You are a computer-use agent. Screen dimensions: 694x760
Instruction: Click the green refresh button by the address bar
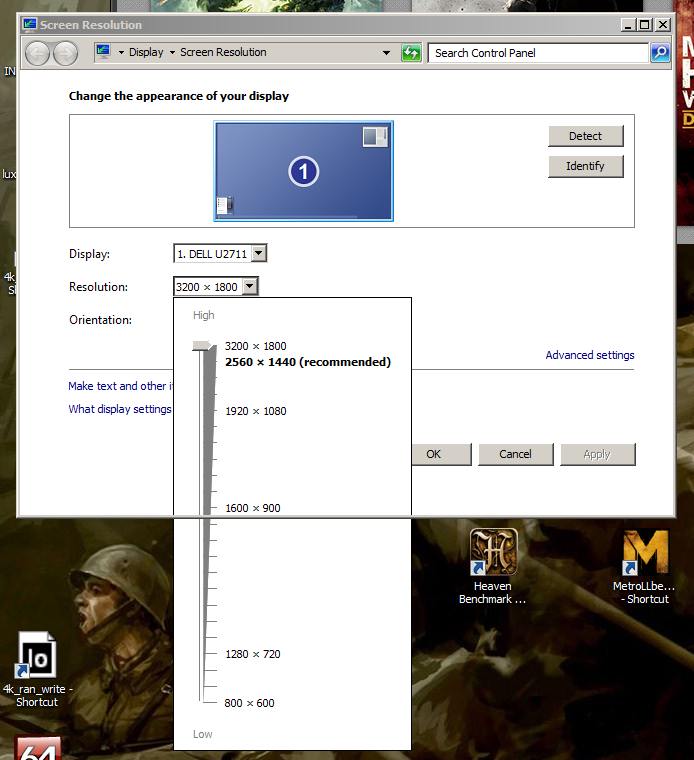click(411, 53)
